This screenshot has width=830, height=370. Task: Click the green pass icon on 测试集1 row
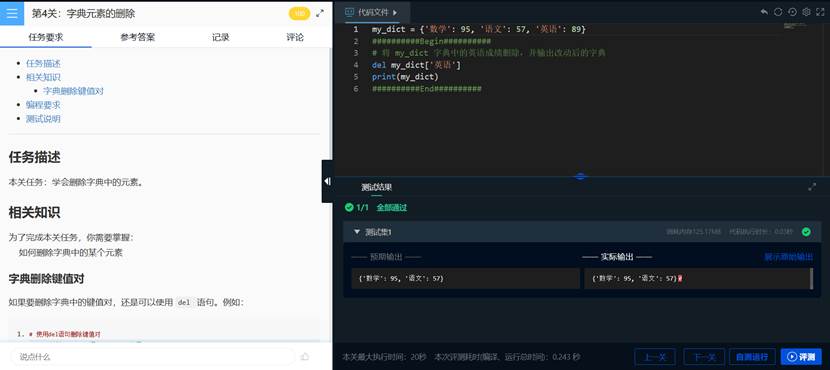806,232
